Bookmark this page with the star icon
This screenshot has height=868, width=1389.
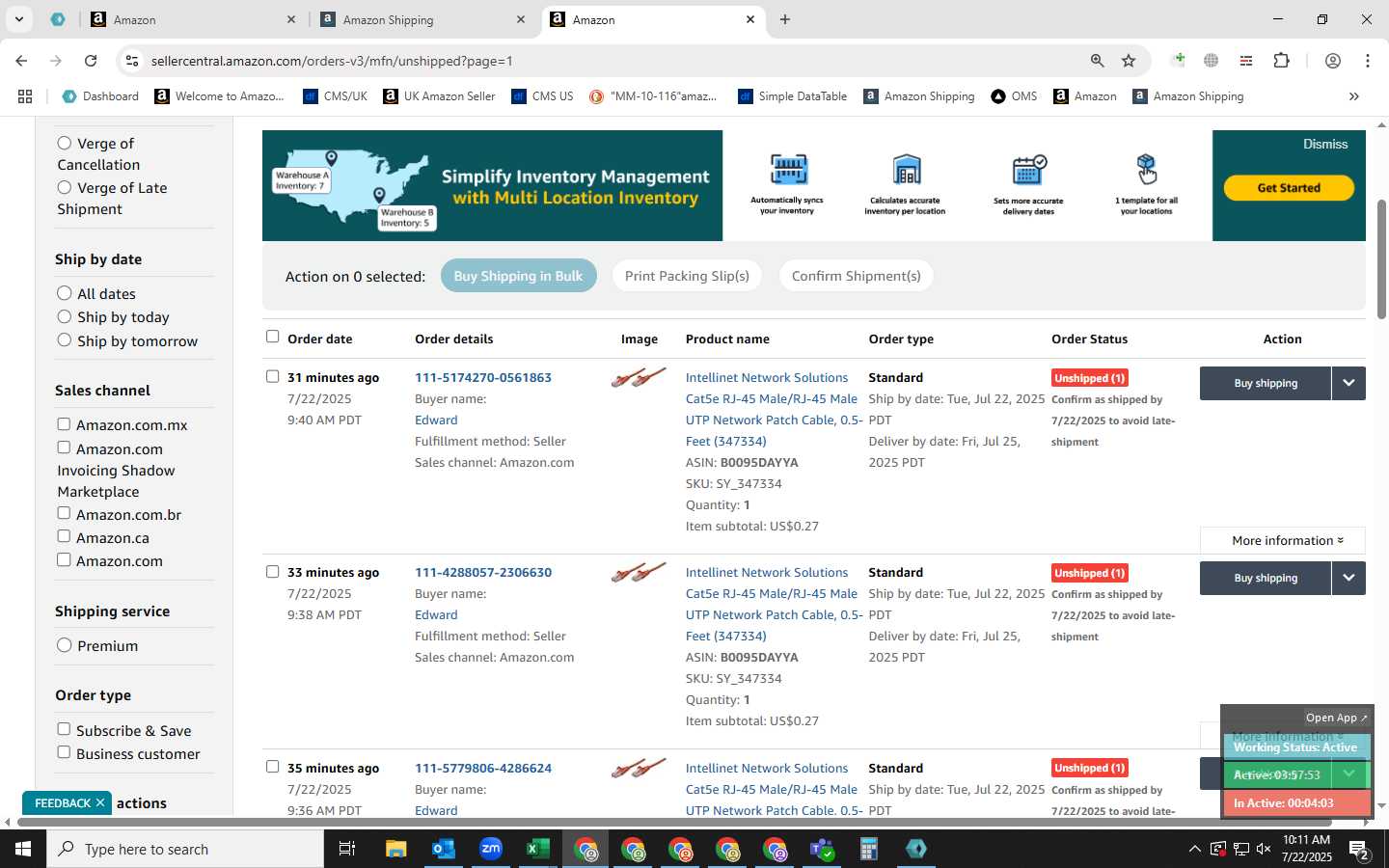coord(1129,61)
